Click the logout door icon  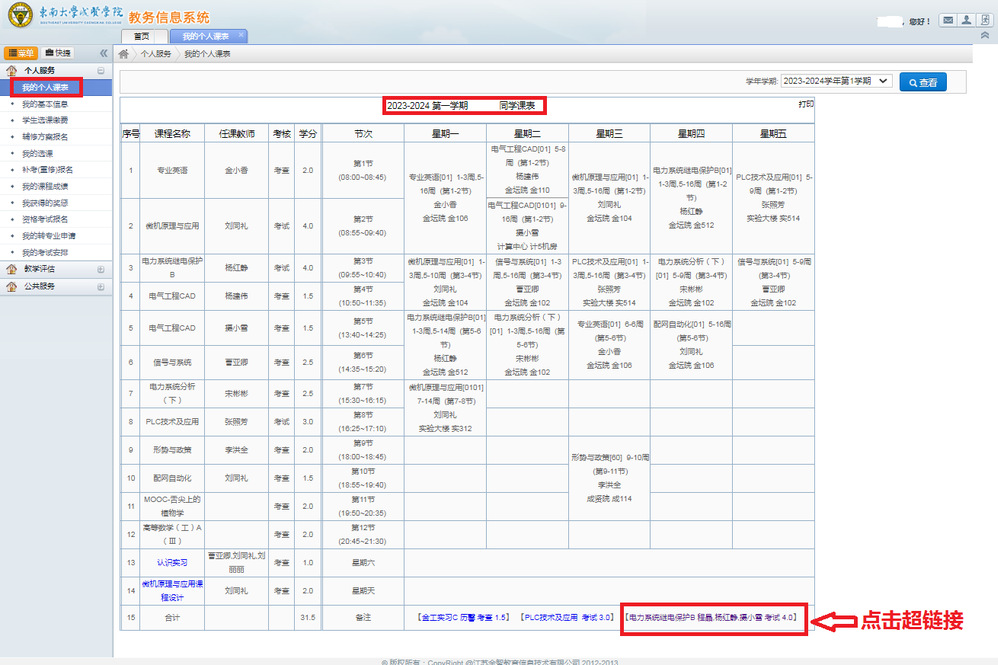click(983, 20)
